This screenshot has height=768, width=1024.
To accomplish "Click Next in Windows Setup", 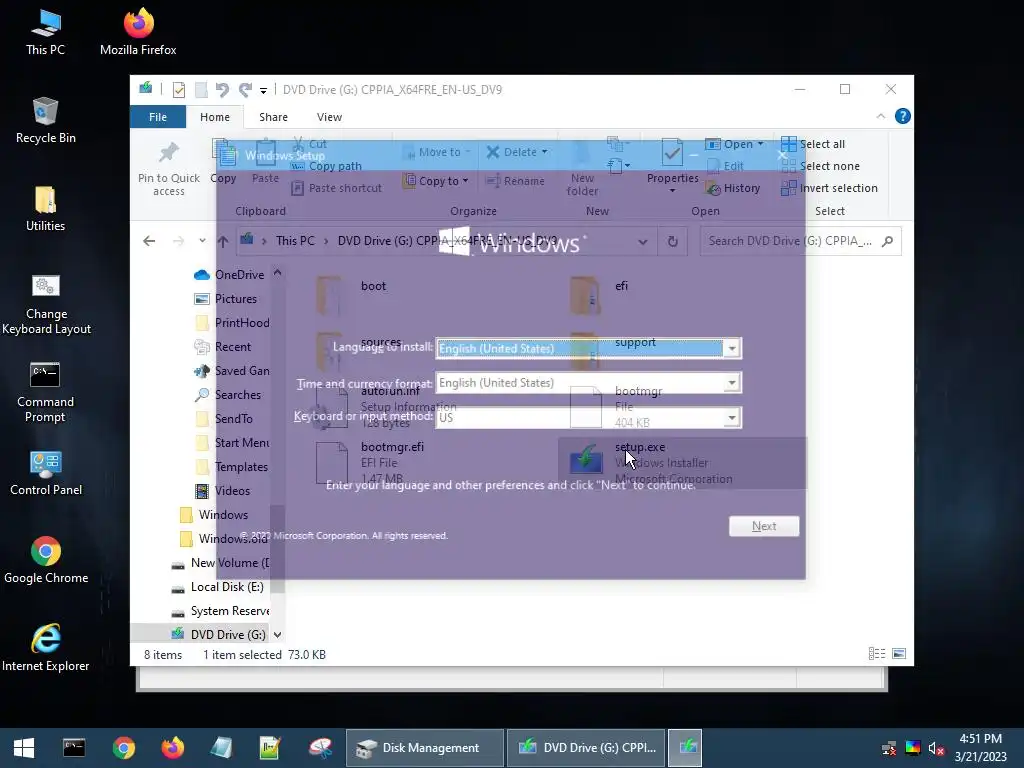I will [x=764, y=526].
